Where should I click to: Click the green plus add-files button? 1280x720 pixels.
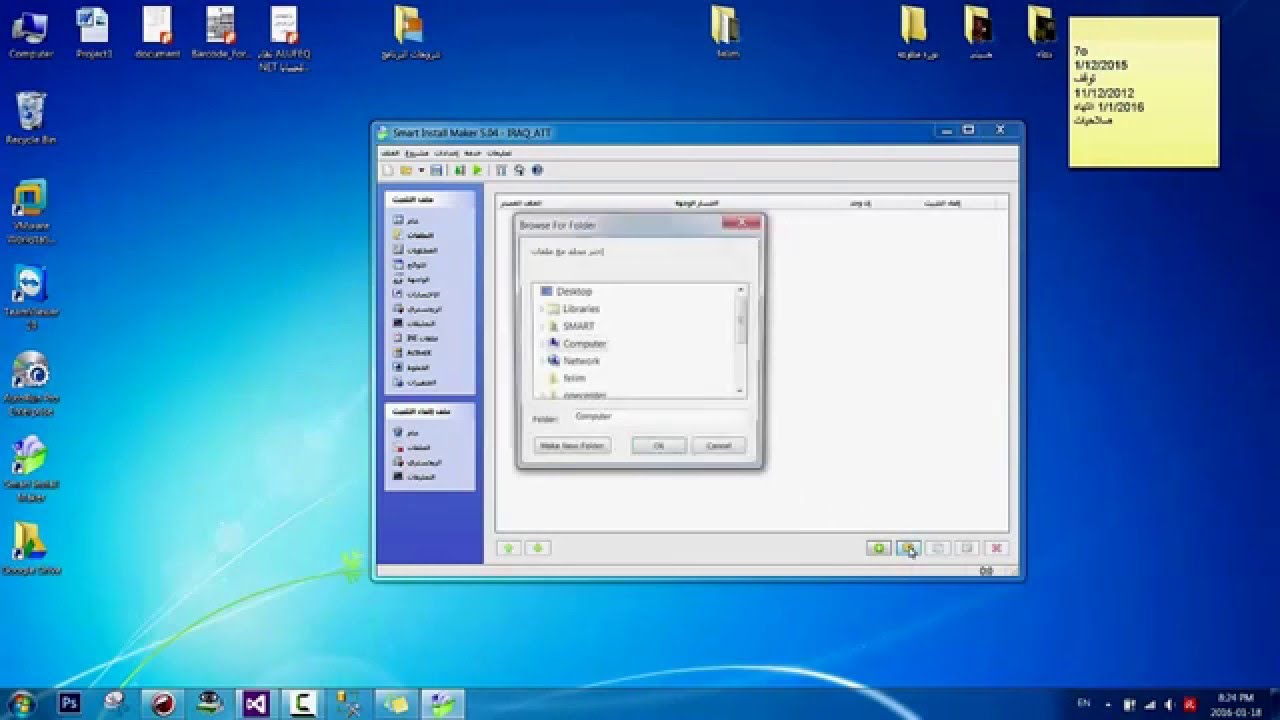[878, 548]
